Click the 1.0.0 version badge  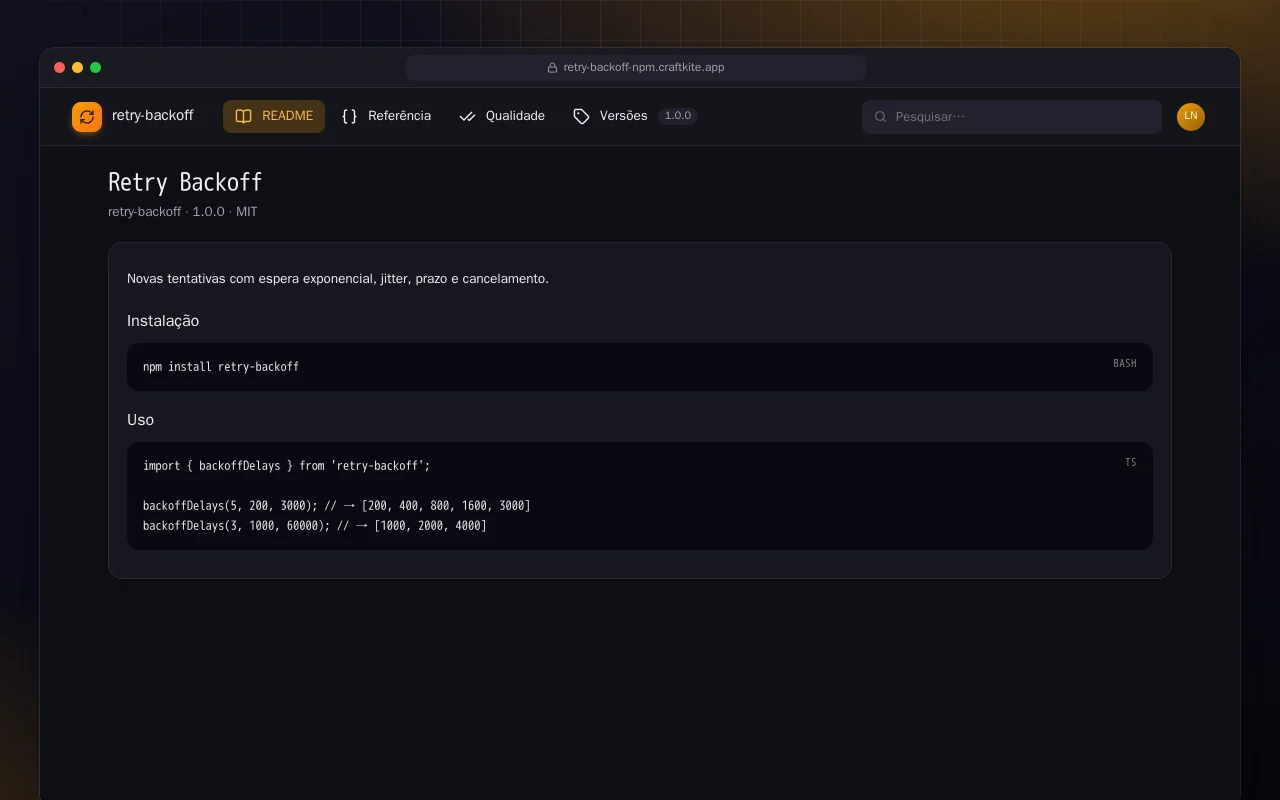(678, 116)
